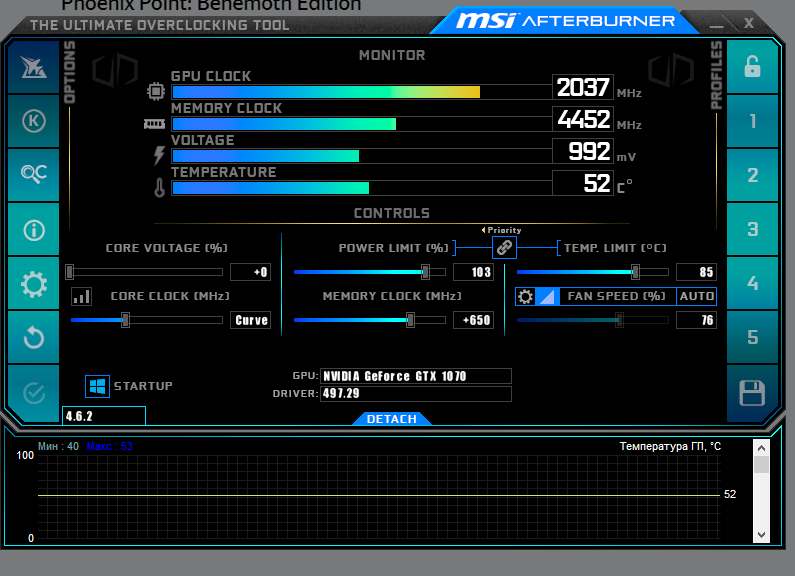Click the memory clock 4452 readout
Image resolution: width=795 pixels, height=576 pixels.
(x=583, y=119)
